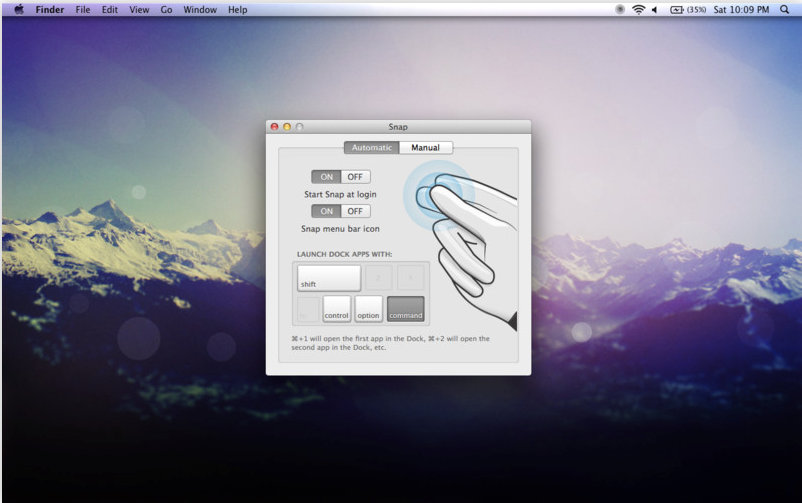Open the Help menu

tap(237, 9)
